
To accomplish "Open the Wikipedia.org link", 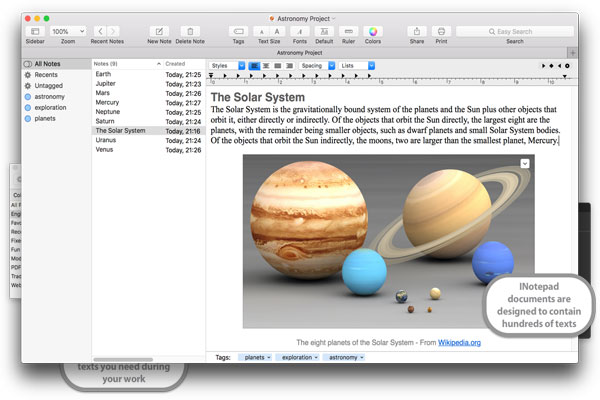I will click(459, 342).
